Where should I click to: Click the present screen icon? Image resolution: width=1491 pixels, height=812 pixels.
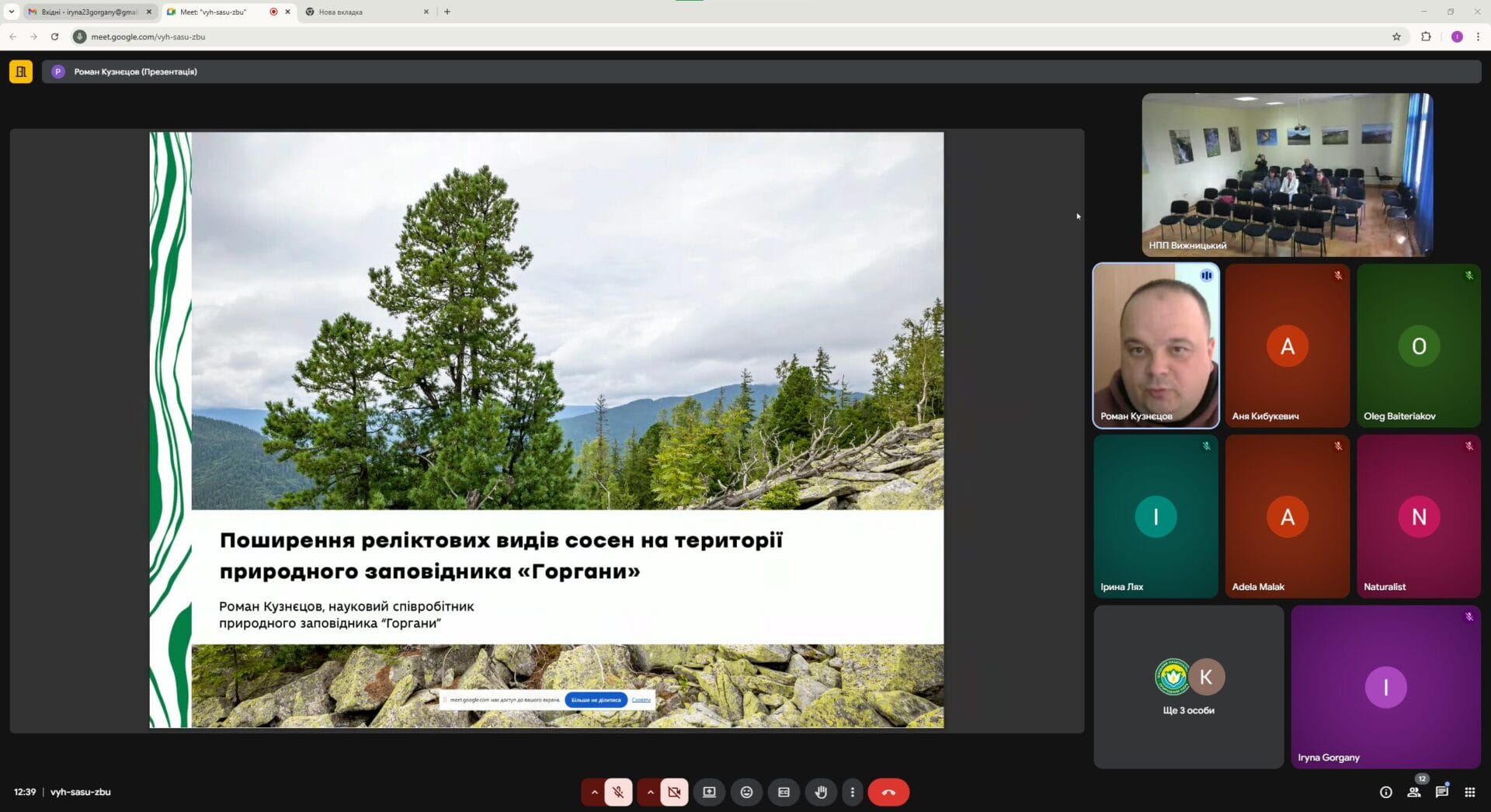(x=709, y=792)
